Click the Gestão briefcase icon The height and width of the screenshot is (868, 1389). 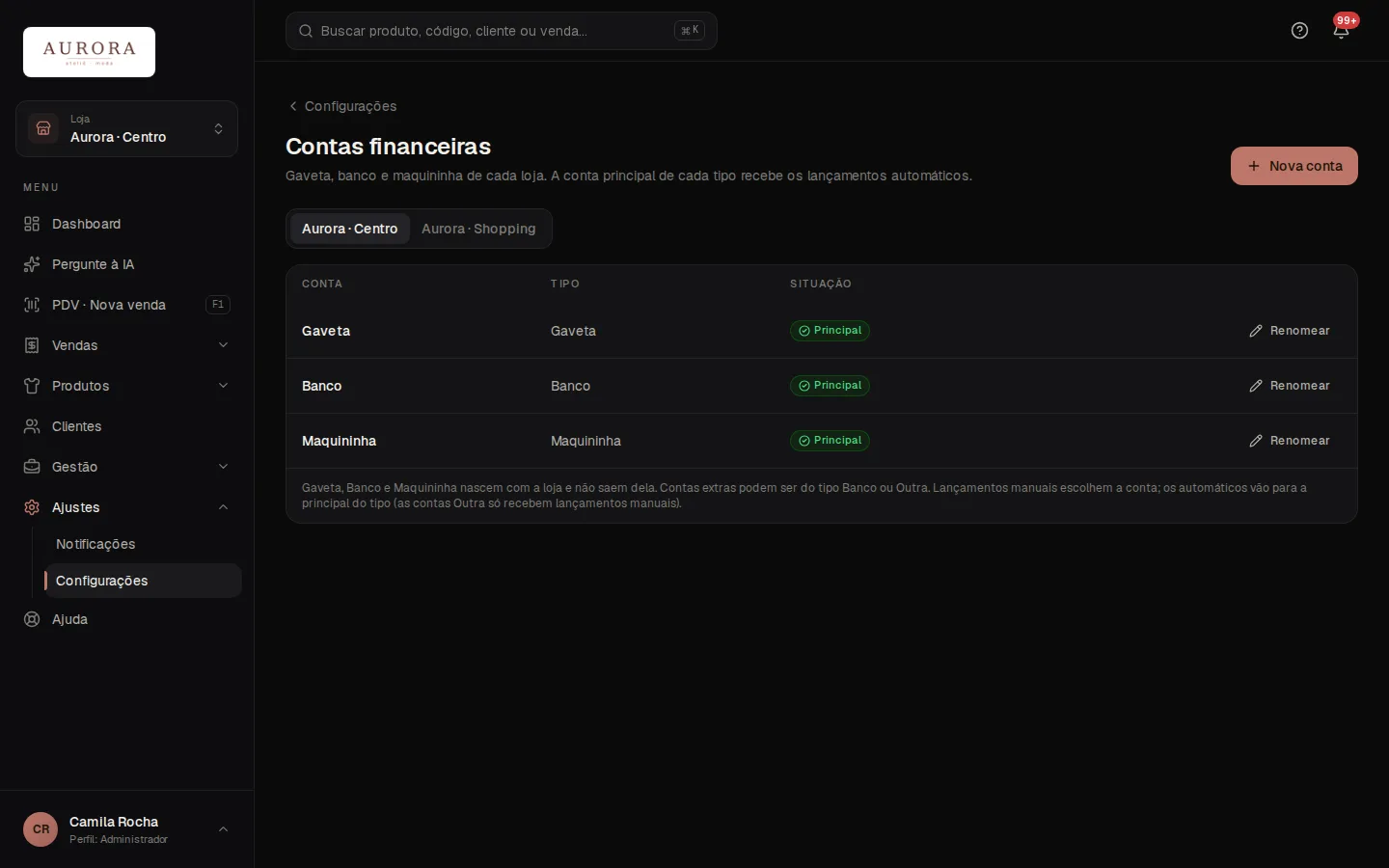[32, 467]
